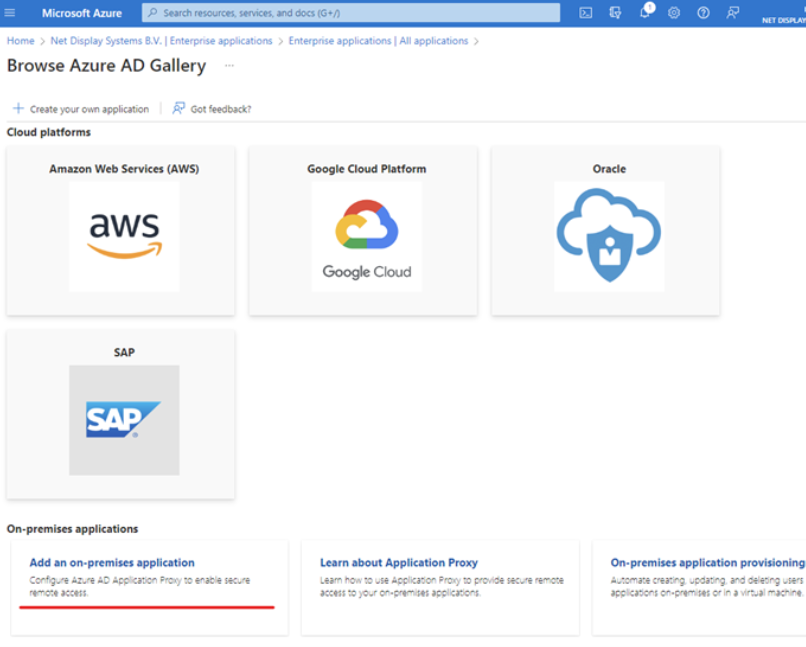806x647 pixels.
Task: Open portal settings gear
Action: tap(674, 13)
